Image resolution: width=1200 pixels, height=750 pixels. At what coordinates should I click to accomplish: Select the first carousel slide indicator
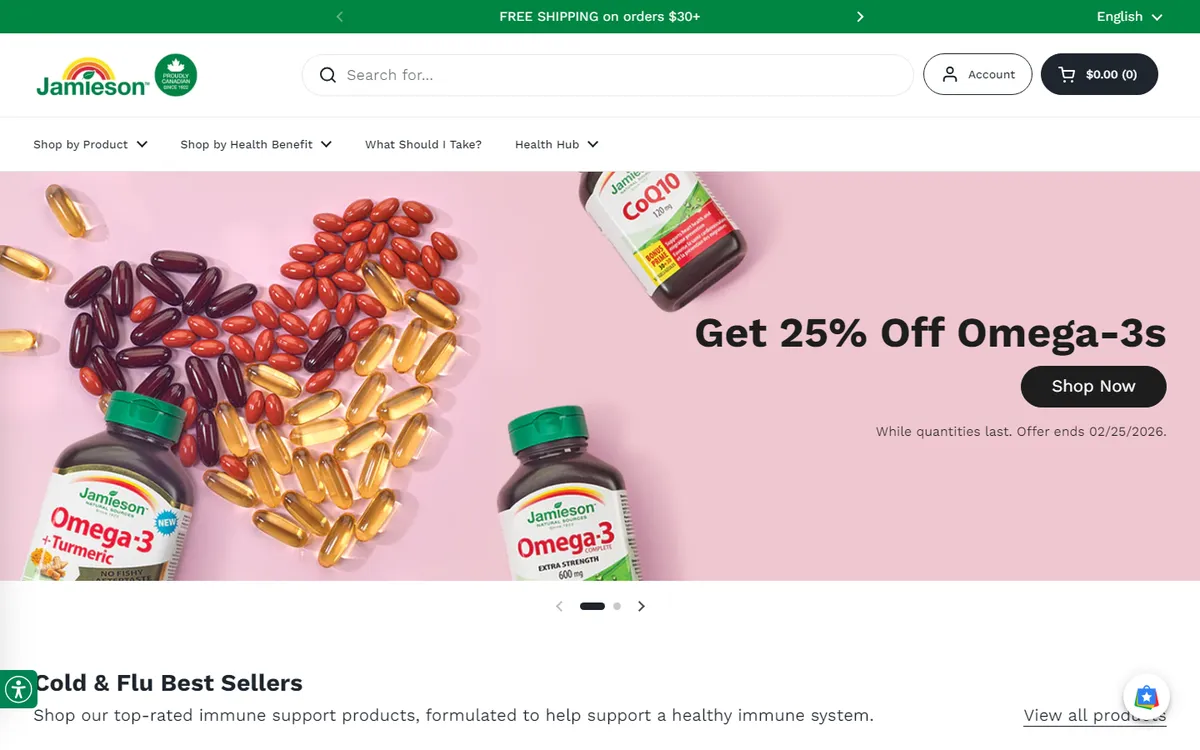click(593, 606)
